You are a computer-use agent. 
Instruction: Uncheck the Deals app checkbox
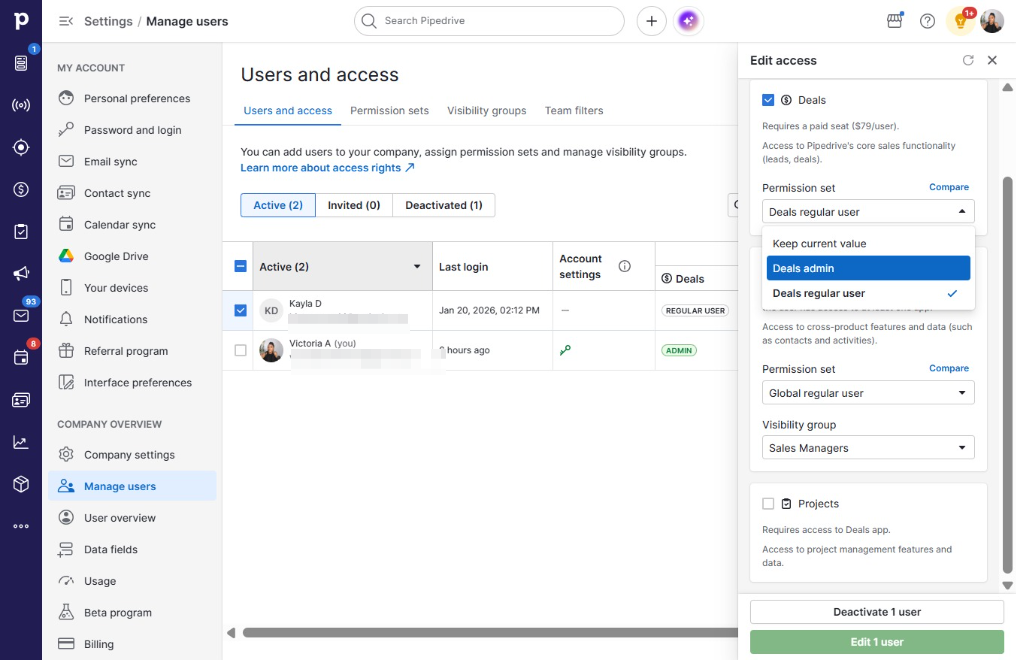(768, 100)
